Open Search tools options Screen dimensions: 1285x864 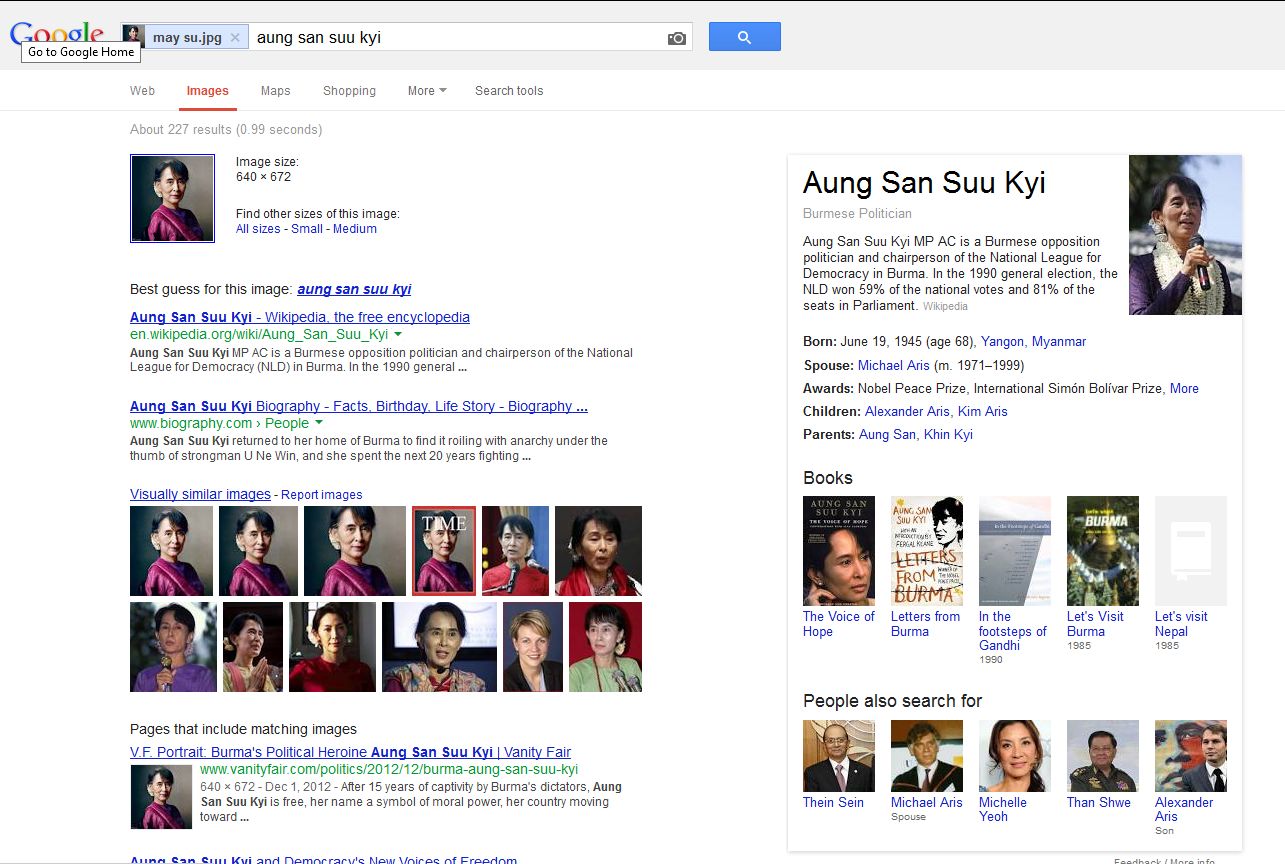[x=509, y=91]
